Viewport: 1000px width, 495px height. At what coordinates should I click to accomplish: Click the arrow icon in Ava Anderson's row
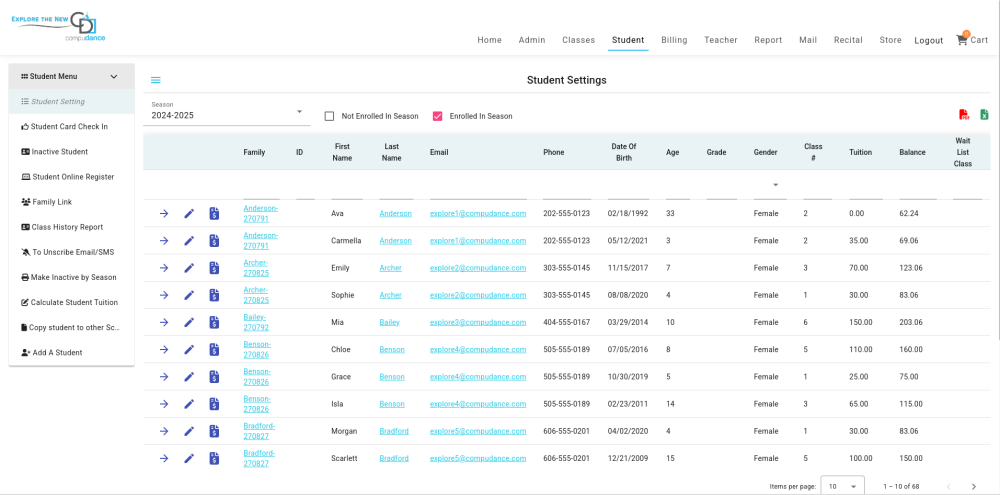164,214
